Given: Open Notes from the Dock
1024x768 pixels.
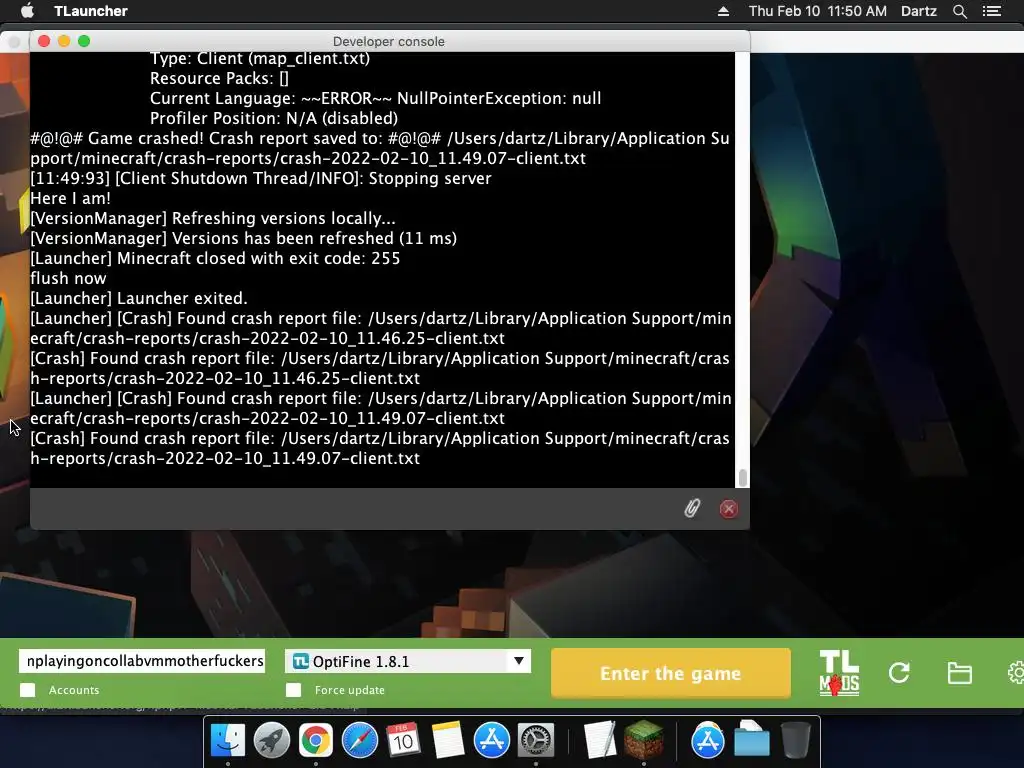Looking at the screenshot, I should pyautogui.click(x=447, y=740).
